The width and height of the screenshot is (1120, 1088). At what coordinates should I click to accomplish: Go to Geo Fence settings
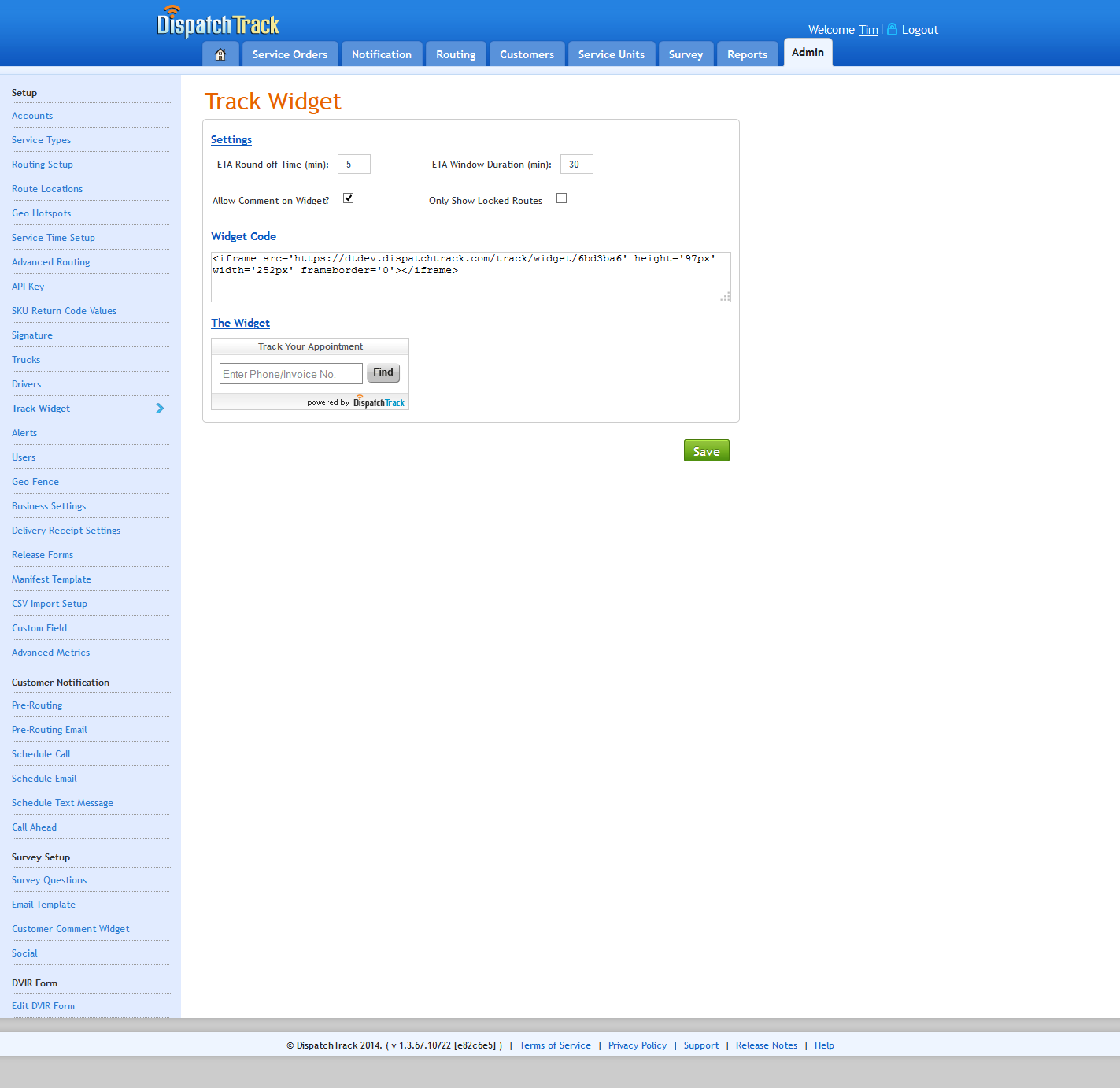35,482
